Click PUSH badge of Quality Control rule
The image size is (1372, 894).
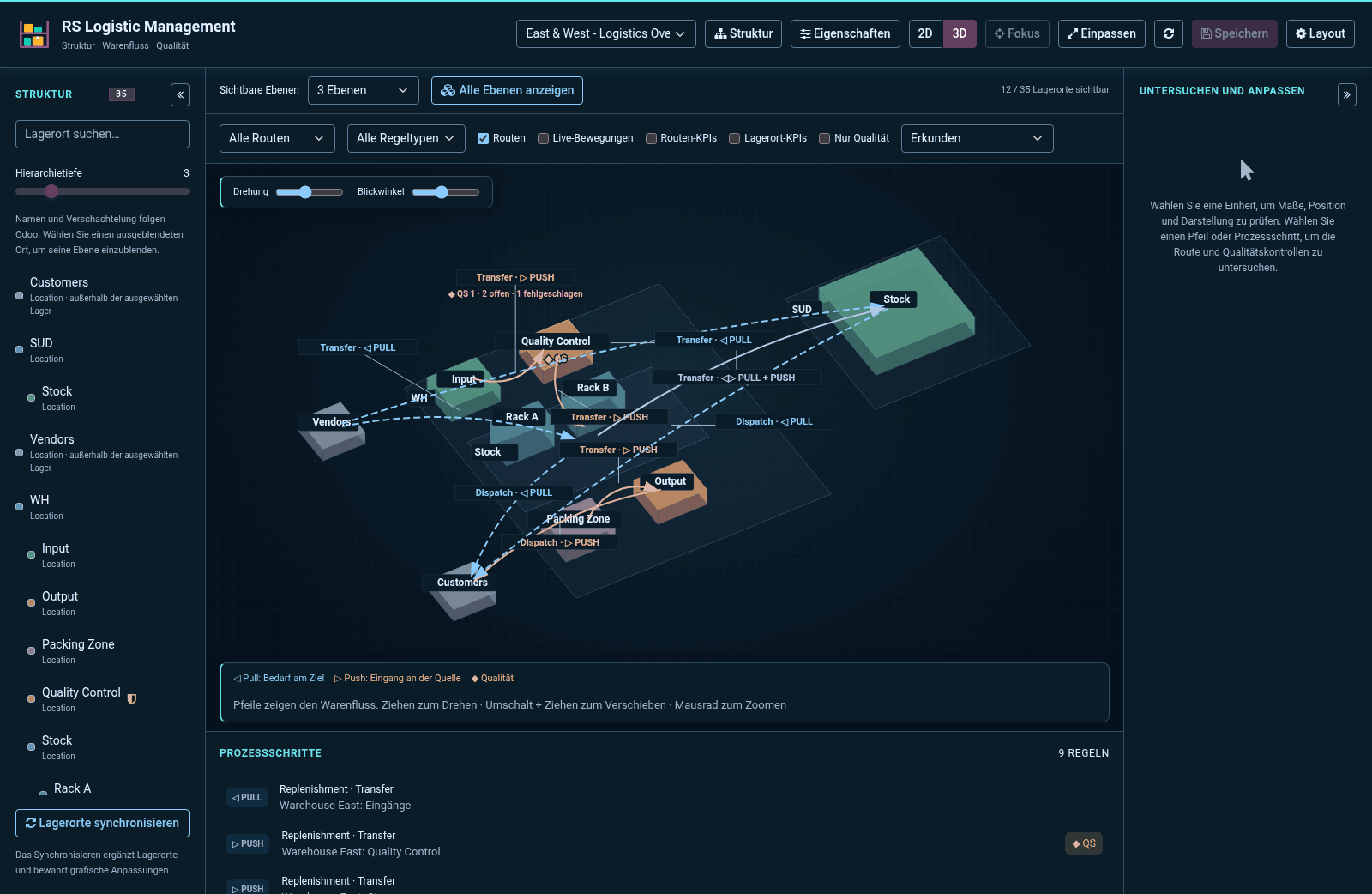pyautogui.click(x=248, y=843)
